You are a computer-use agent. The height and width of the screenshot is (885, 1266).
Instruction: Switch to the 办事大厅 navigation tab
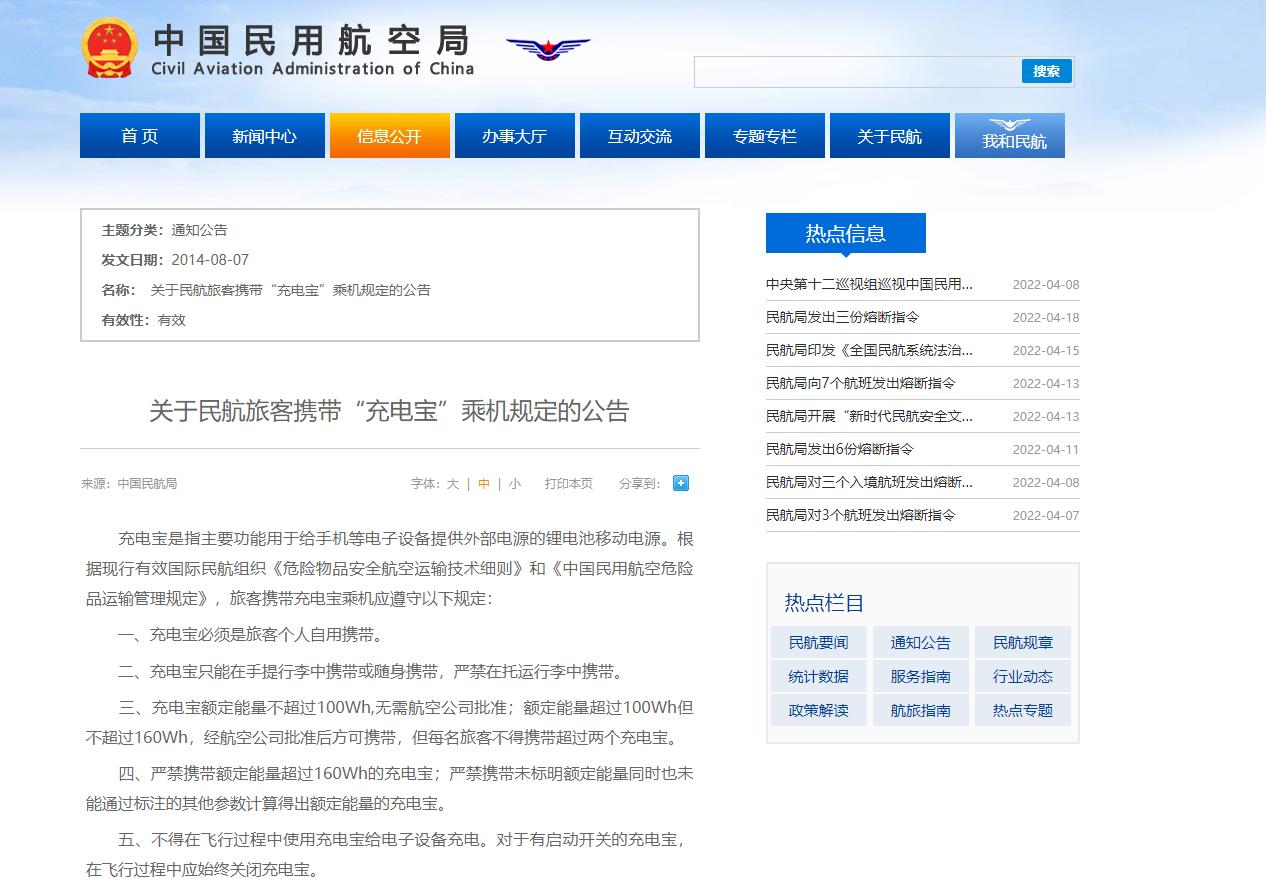514,136
